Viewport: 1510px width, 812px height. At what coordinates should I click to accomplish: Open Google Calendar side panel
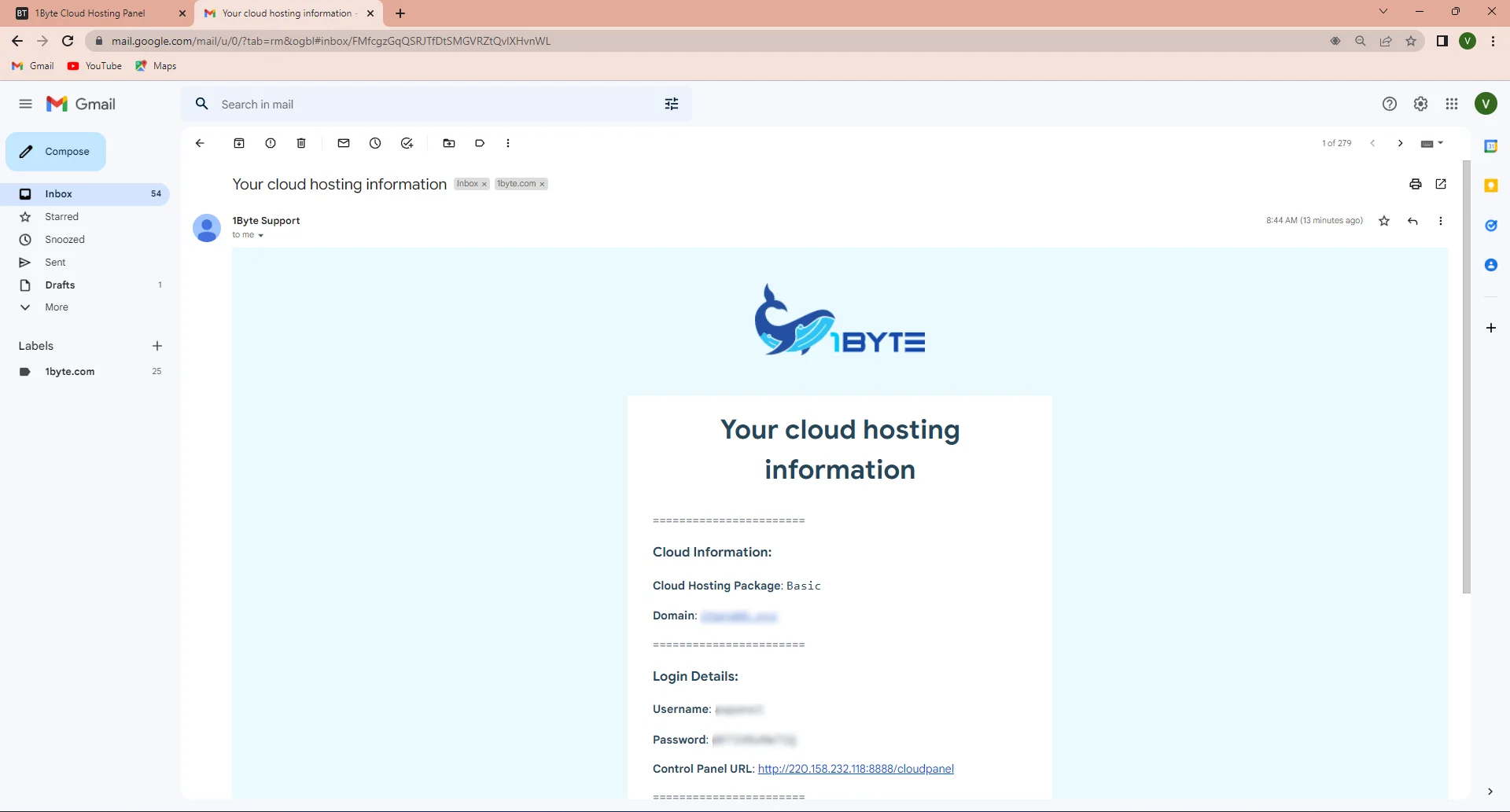[x=1491, y=146]
